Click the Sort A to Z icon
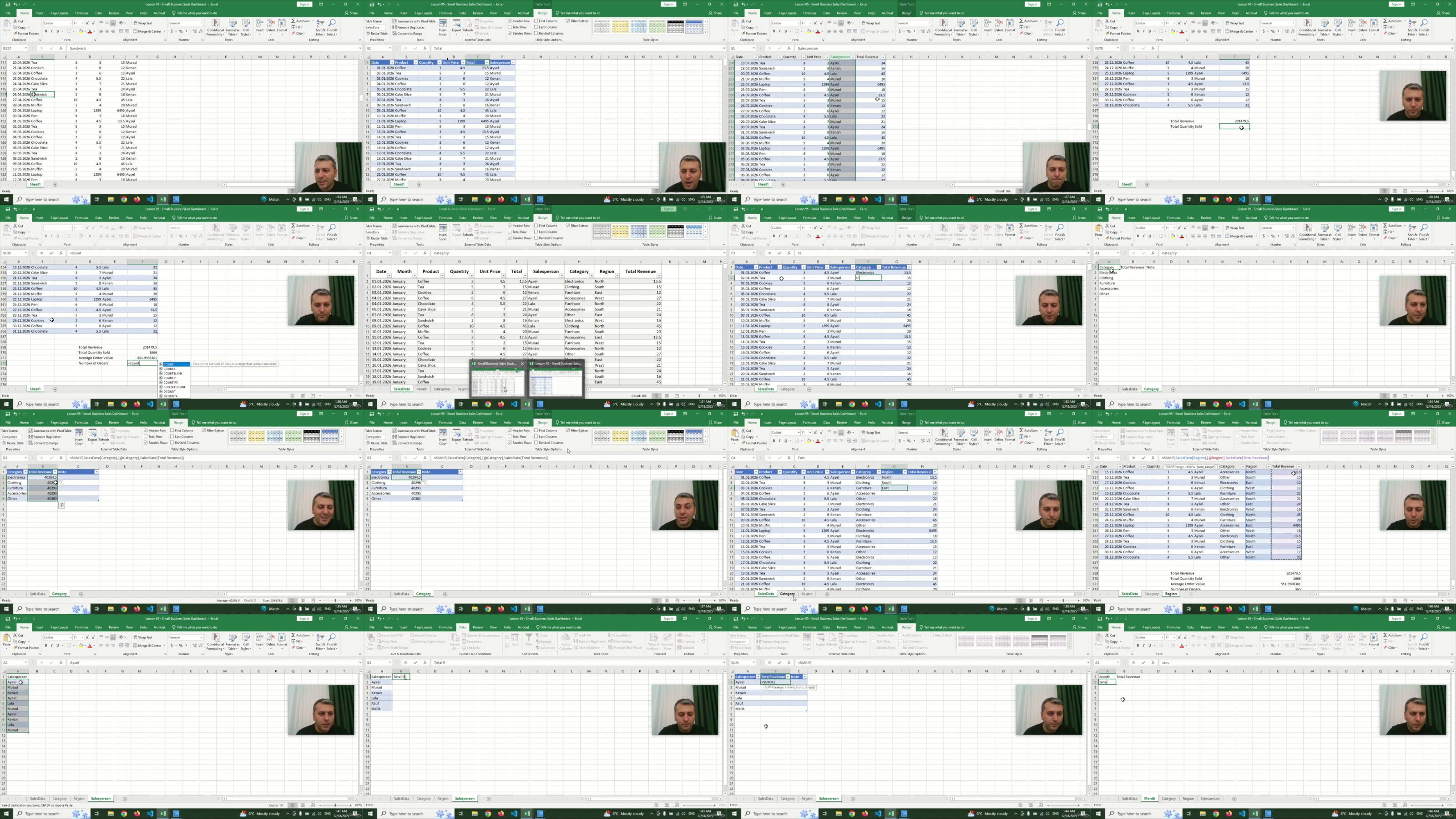The height and width of the screenshot is (819, 1456). [x=507, y=637]
